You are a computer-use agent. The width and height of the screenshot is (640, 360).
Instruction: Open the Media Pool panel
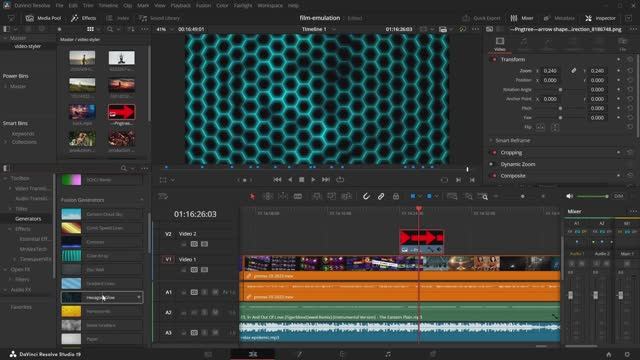point(43,18)
